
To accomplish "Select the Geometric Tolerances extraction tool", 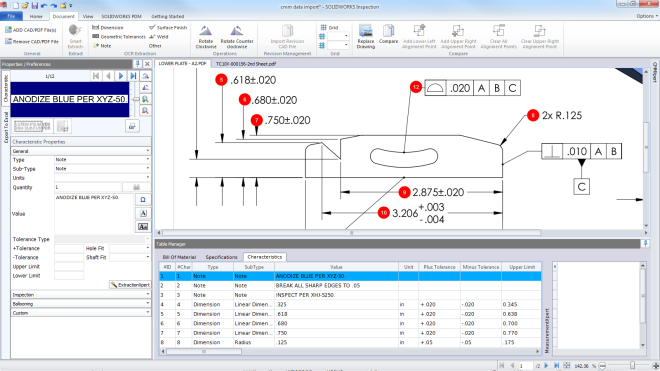I will 118,37.
